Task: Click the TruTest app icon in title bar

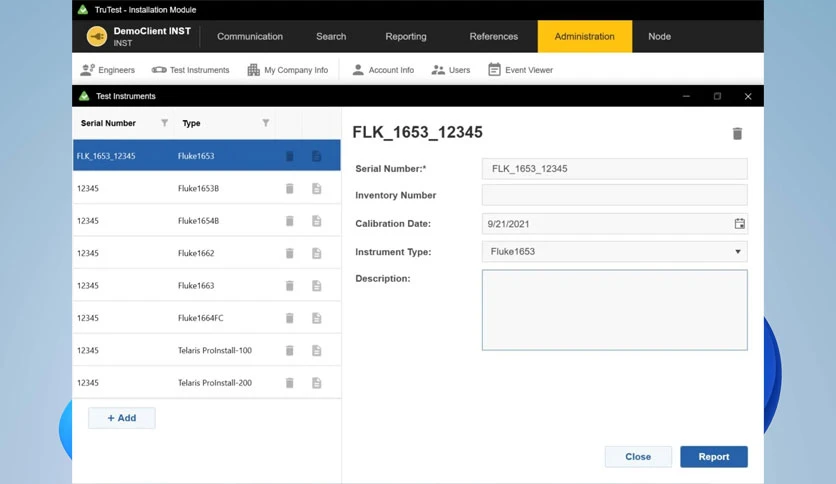Action: pyautogui.click(x=83, y=10)
